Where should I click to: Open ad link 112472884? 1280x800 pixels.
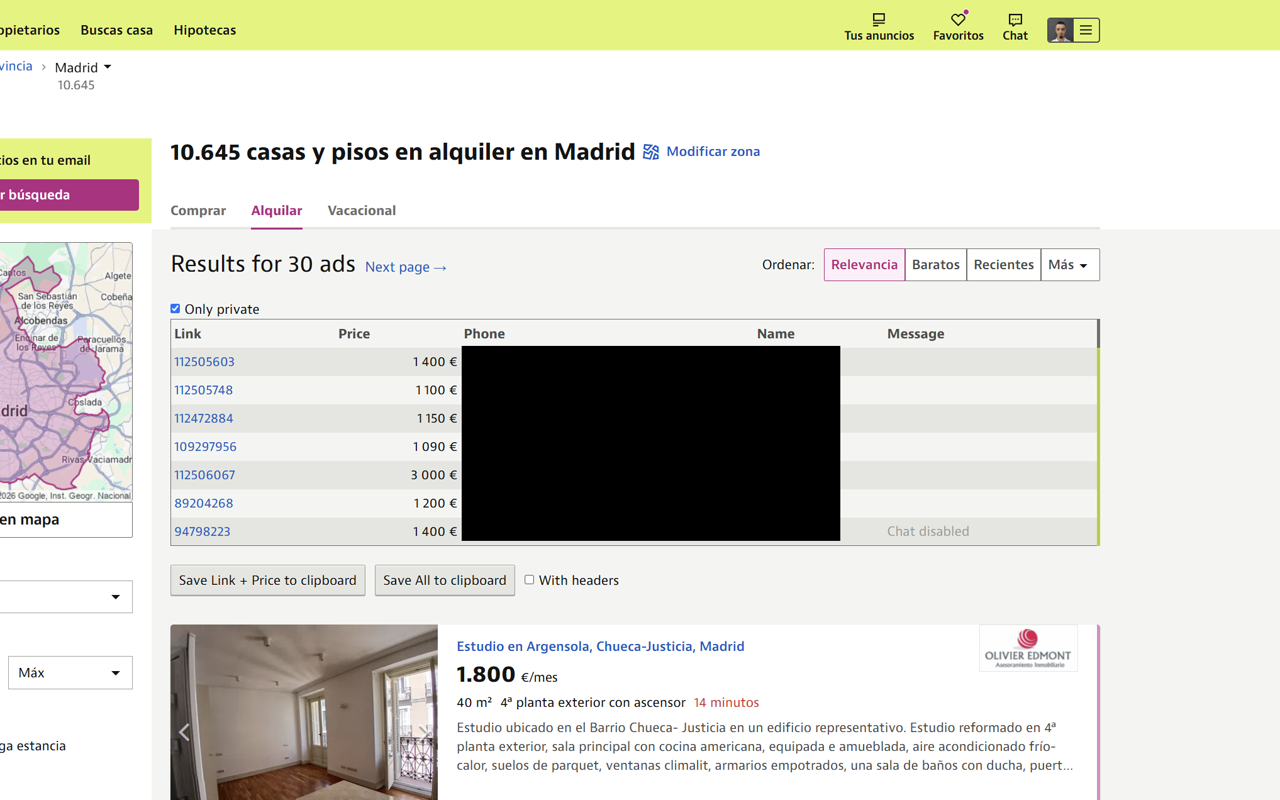(204, 418)
